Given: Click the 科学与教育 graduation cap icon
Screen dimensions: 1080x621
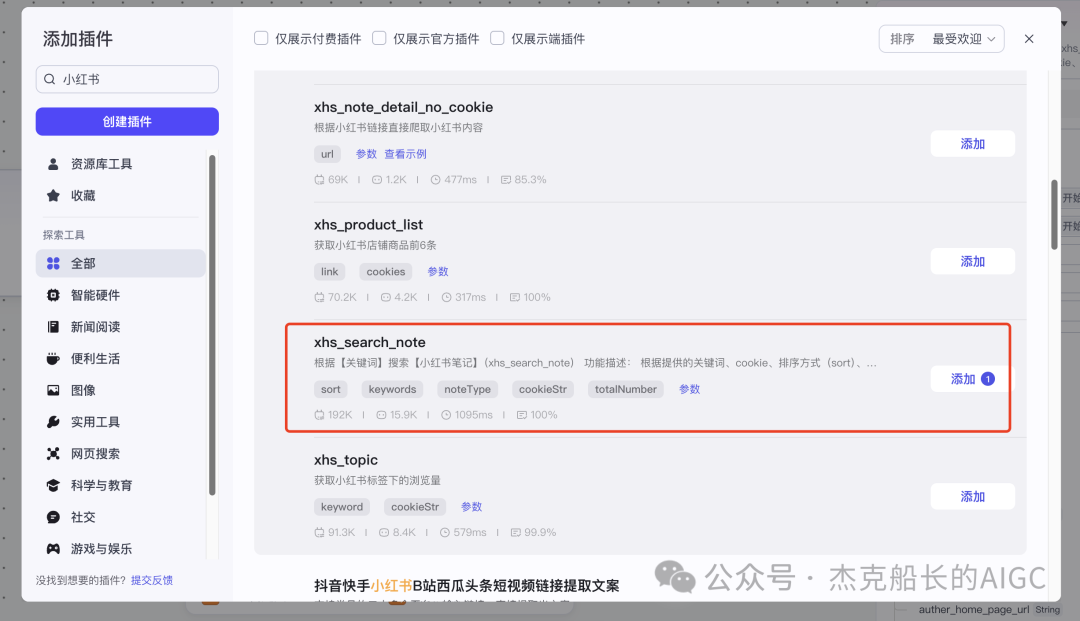Looking at the screenshot, I should click(x=53, y=485).
